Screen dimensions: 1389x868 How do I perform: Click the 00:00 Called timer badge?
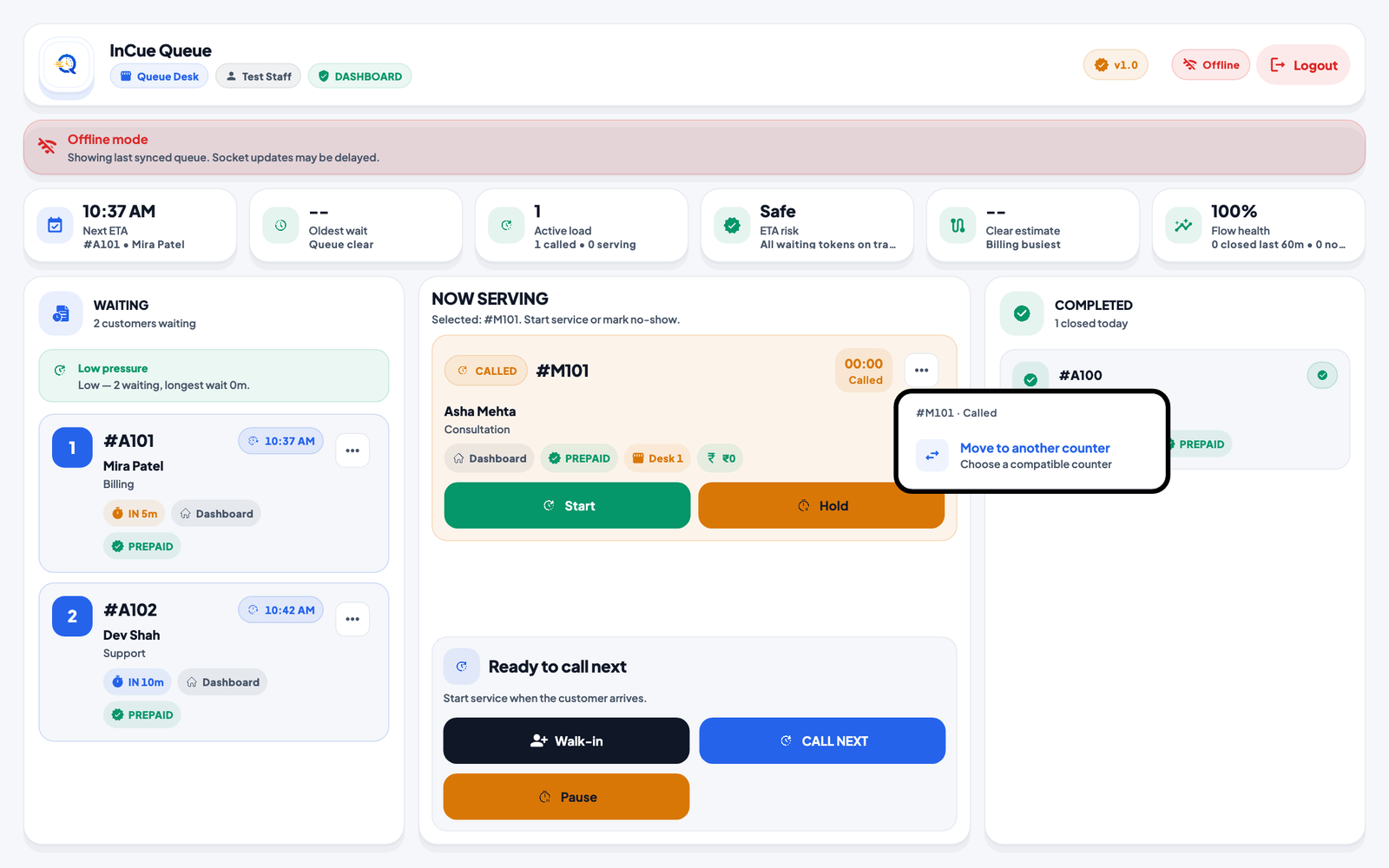point(864,372)
